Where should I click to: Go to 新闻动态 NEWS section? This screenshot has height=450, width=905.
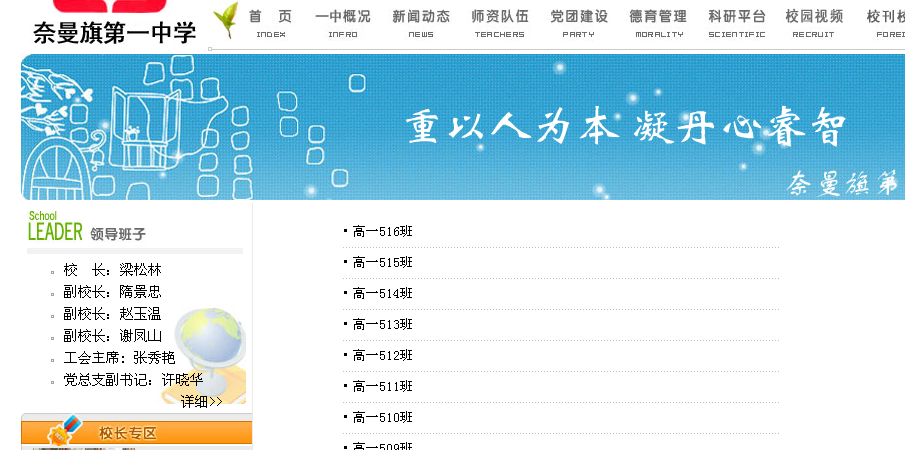pos(421,23)
